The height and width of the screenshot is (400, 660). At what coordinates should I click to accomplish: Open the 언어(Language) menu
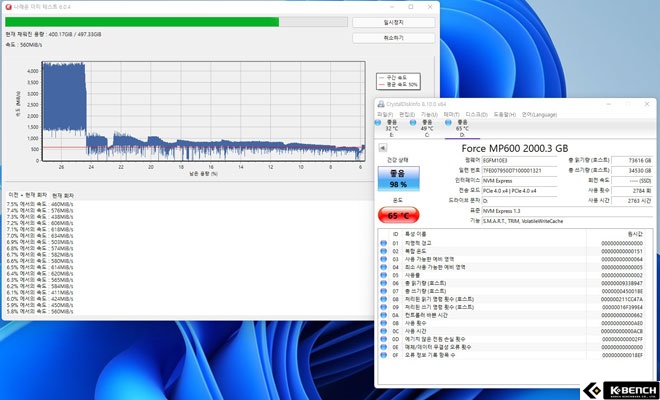pyautogui.click(x=539, y=115)
